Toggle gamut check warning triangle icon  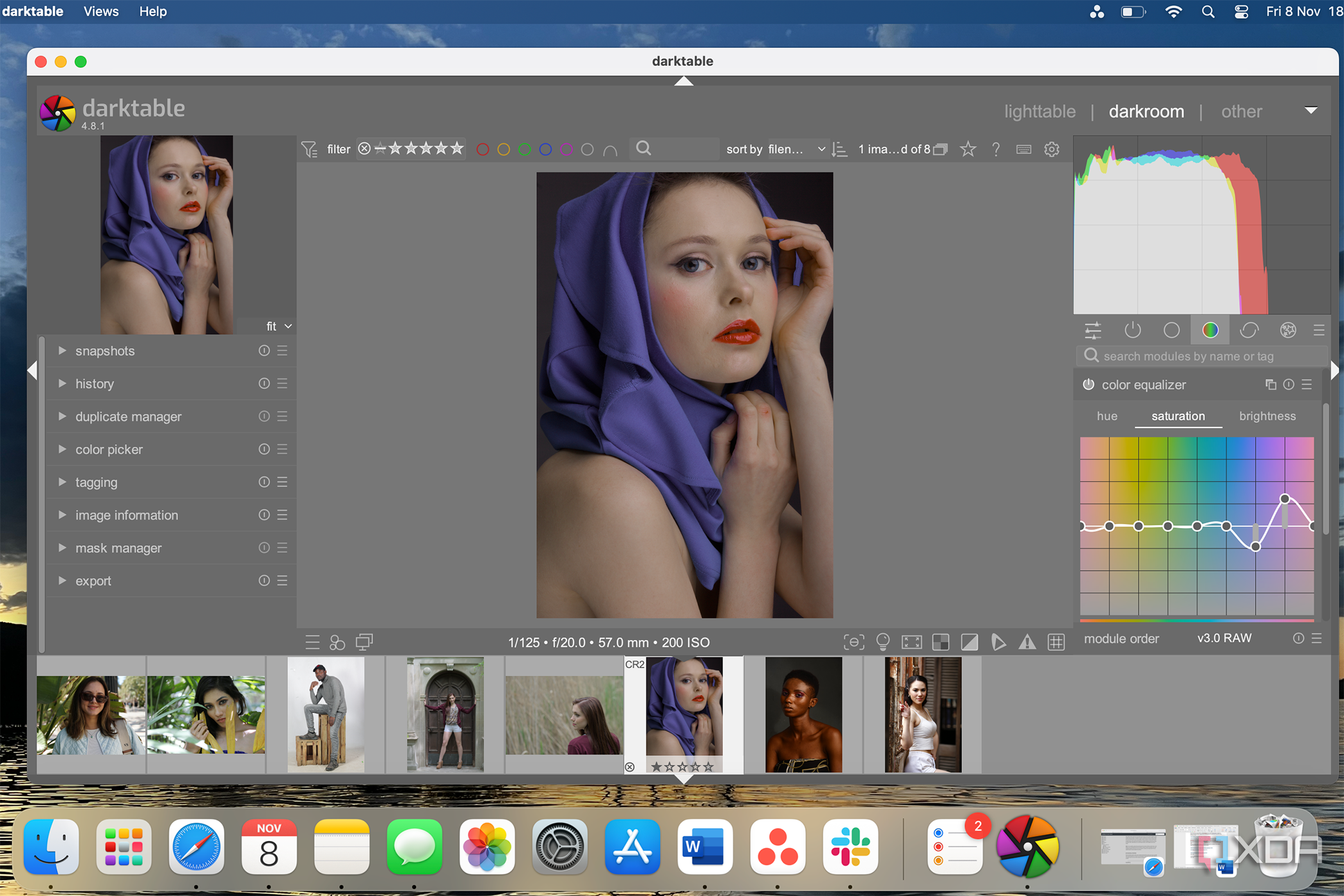point(1027,641)
